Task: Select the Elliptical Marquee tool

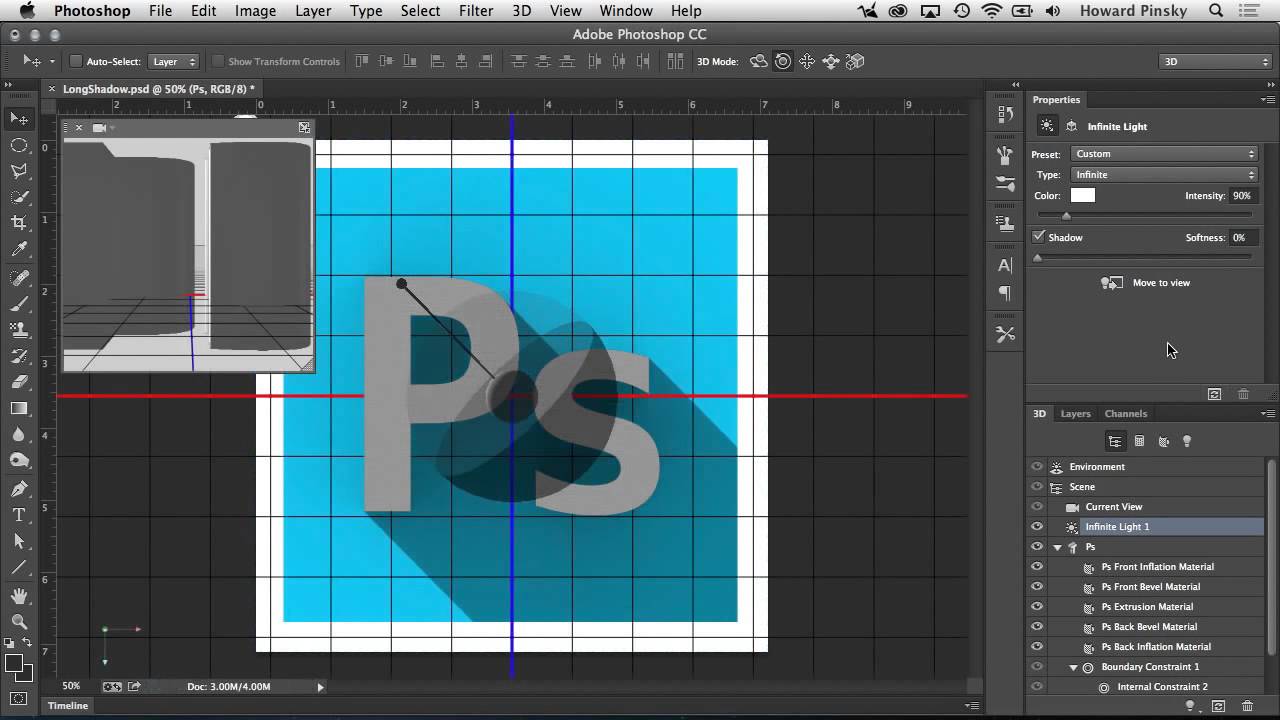Action: point(19,145)
